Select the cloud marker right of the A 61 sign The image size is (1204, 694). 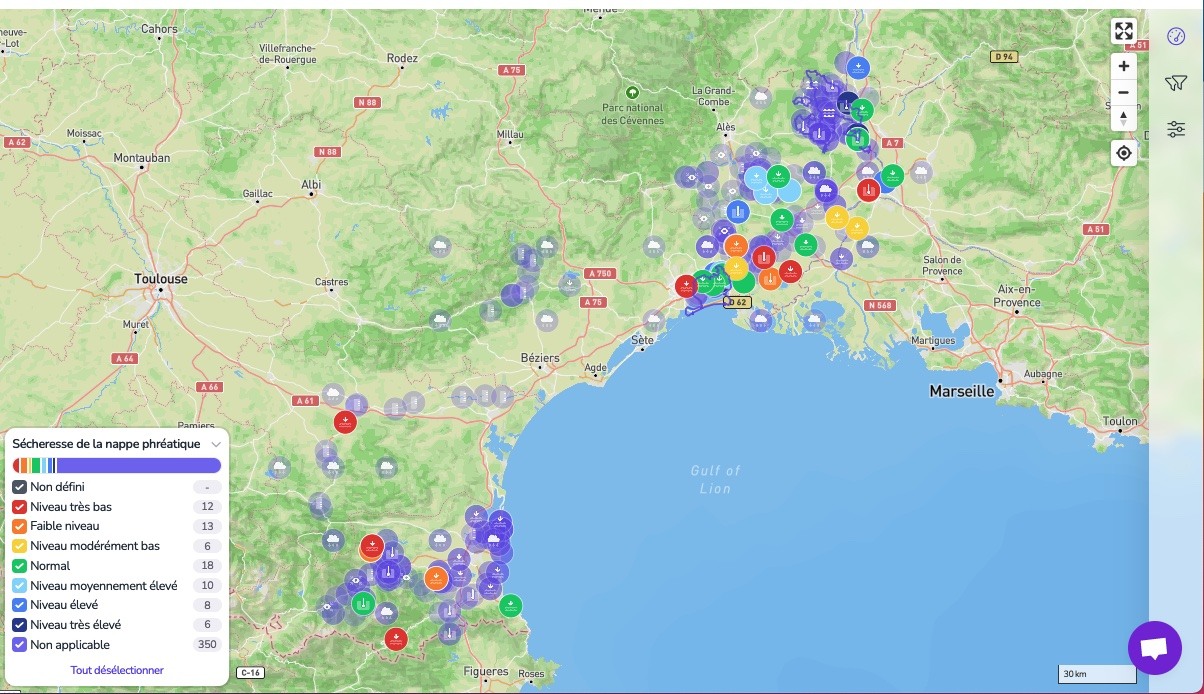(x=333, y=394)
